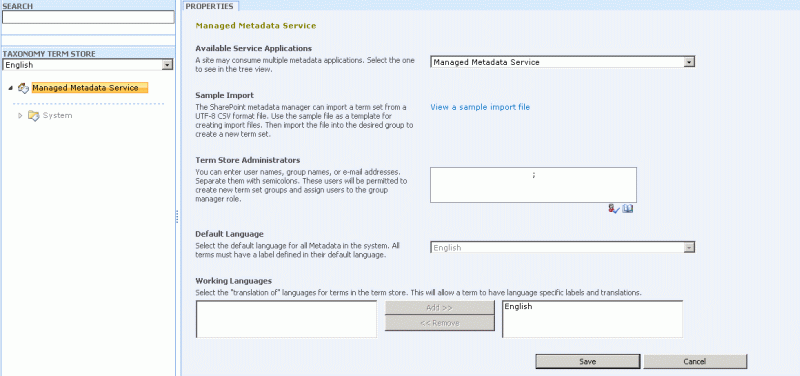
Task: Expand the System group node
Action: point(20,116)
